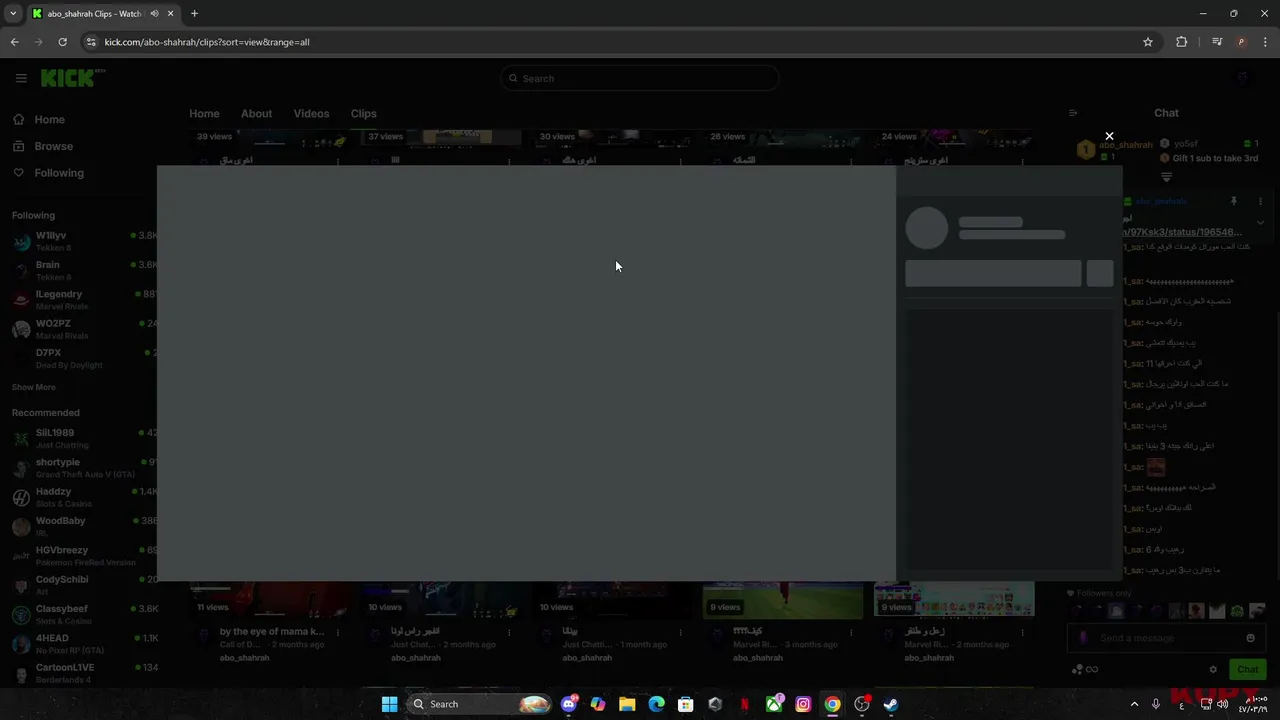Click the KICK logo
This screenshot has height=720, width=1280.
pyautogui.click(x=73, y=78)
